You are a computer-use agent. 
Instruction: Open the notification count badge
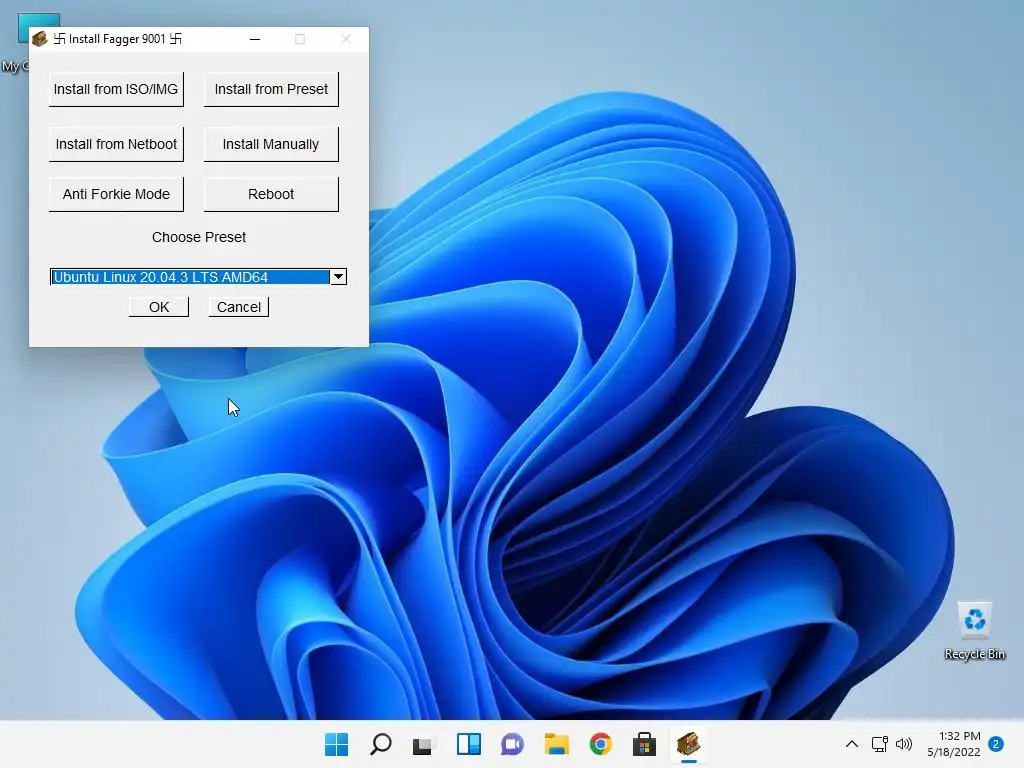[x=996, y=744]
